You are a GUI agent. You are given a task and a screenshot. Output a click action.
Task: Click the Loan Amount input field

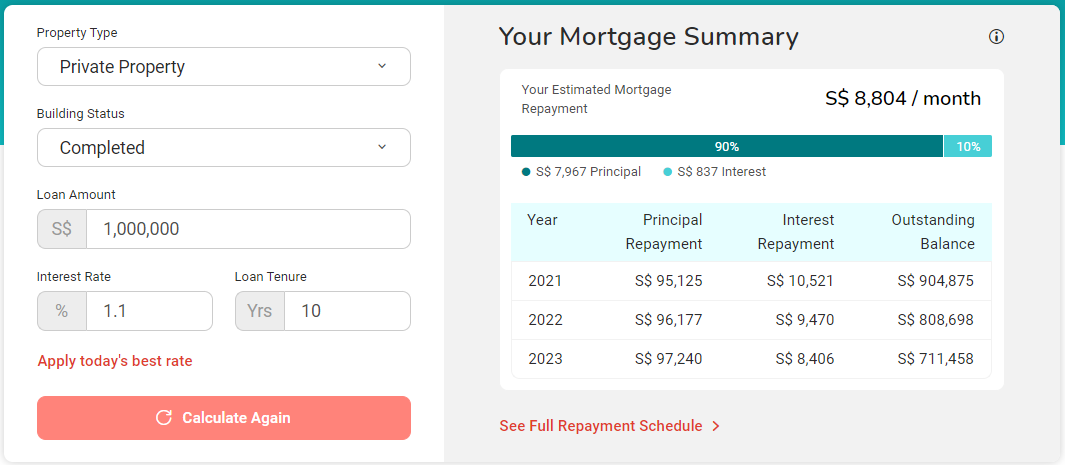point(248,229)
